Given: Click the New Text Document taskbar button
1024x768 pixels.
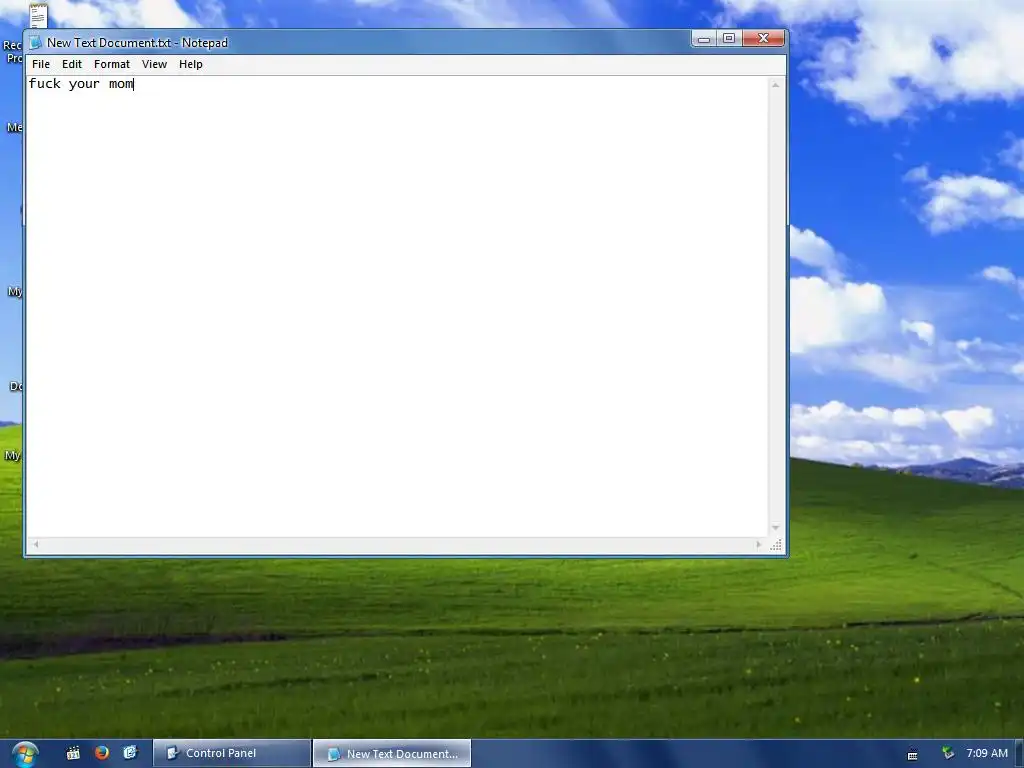Looking at the screenshot, I should 392,753.
